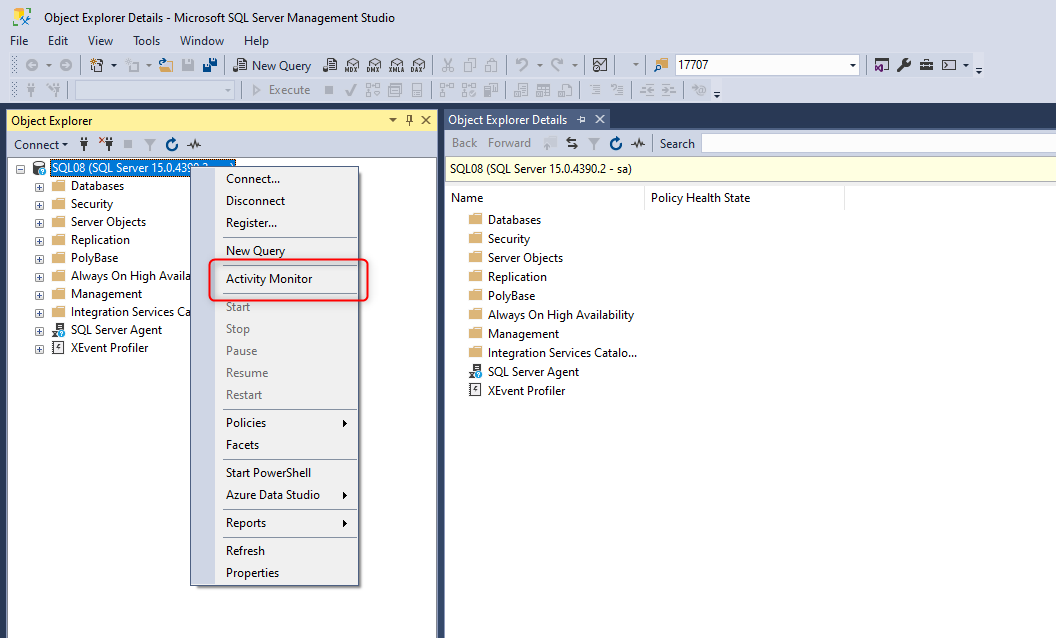Screen dimensions: 1056x638
Task: Click Connect Object Explorer plug icon
Action: (x=84, y=144)
